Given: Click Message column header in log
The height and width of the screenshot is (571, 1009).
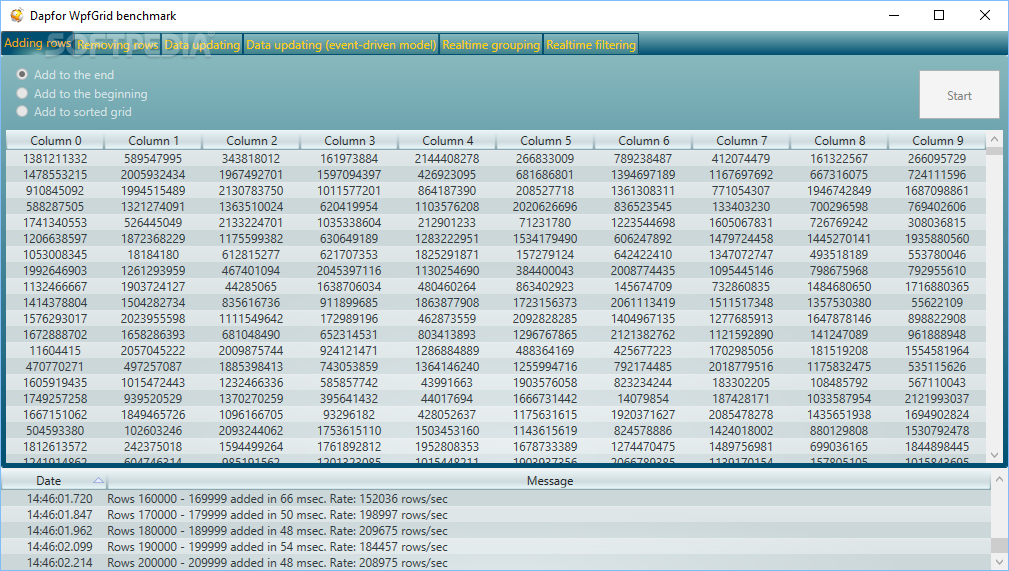Looking at the screenshot, I should coord(550,481).
